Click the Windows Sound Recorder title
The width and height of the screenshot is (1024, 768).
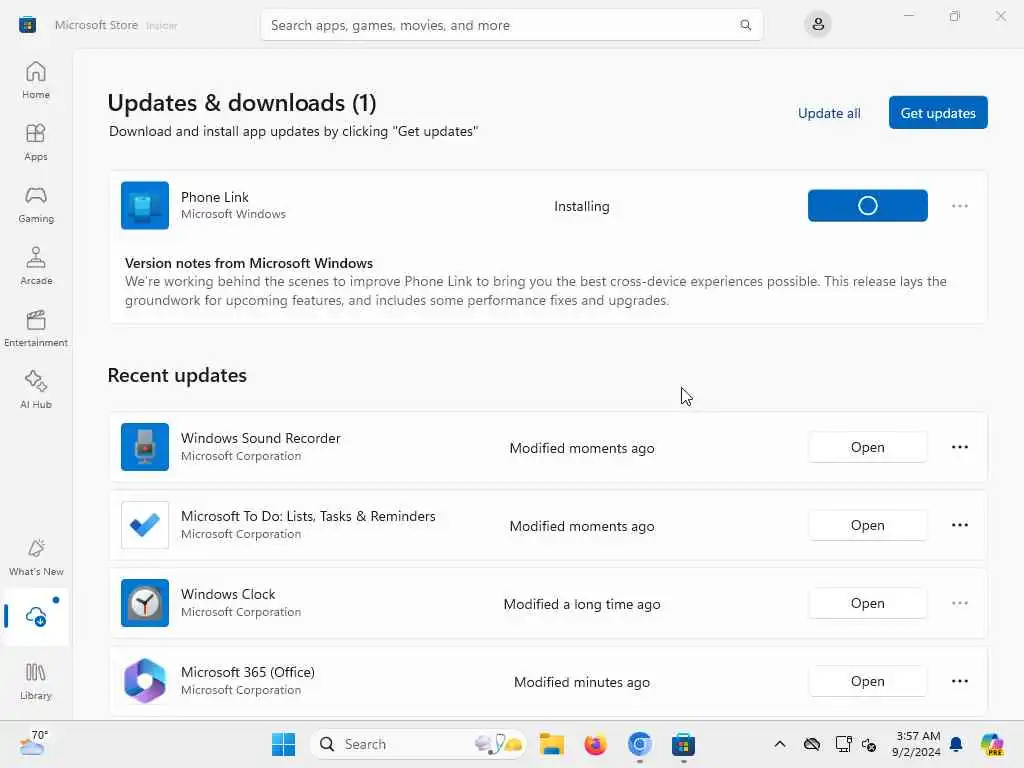(261, 438)
